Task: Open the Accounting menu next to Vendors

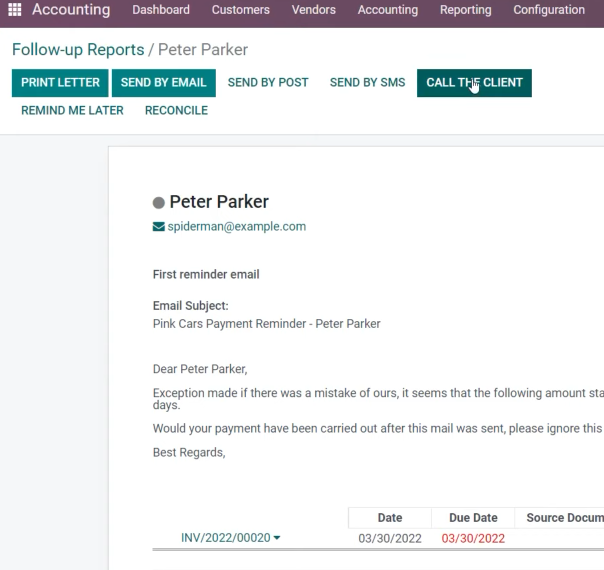Action: pos(388,10)
